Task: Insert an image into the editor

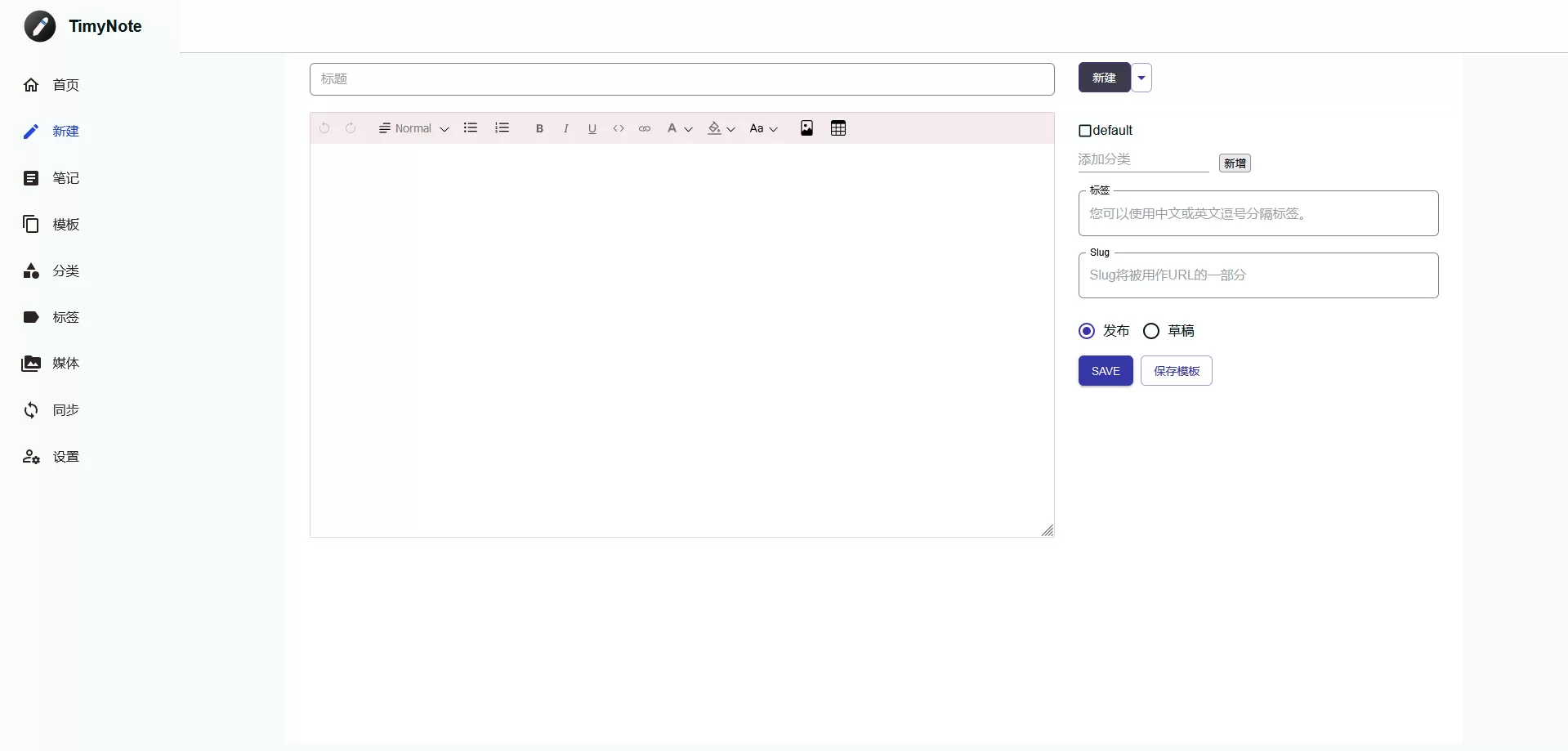Action: tap(807, 127)
